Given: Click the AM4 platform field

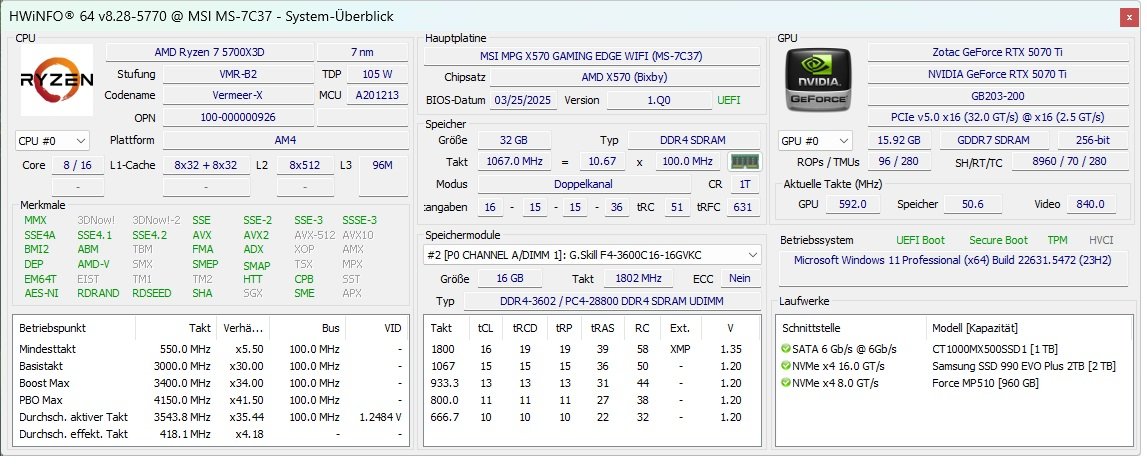Looking at the screenshot, I should 285,140.
